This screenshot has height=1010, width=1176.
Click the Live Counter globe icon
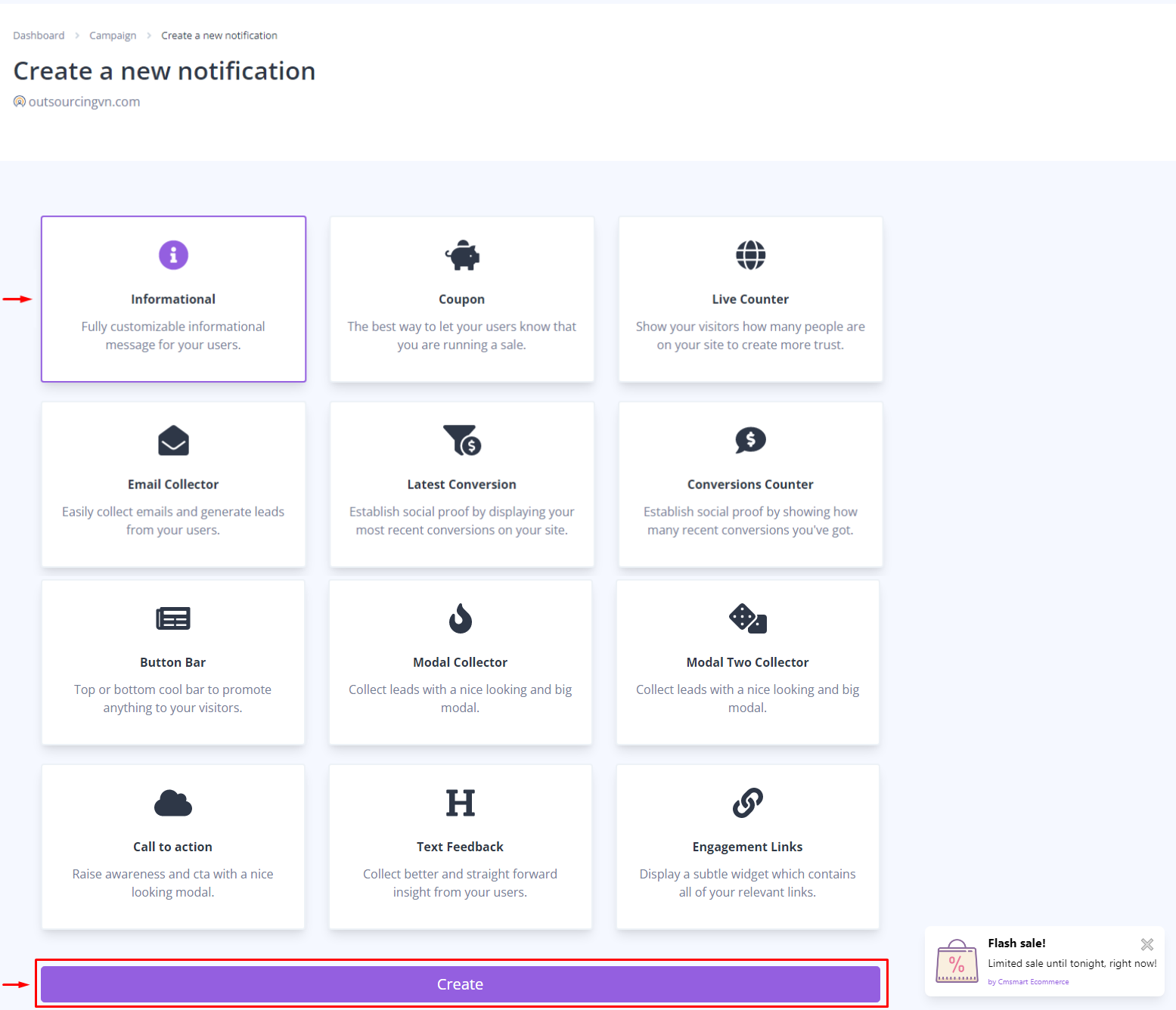point(750,256)
